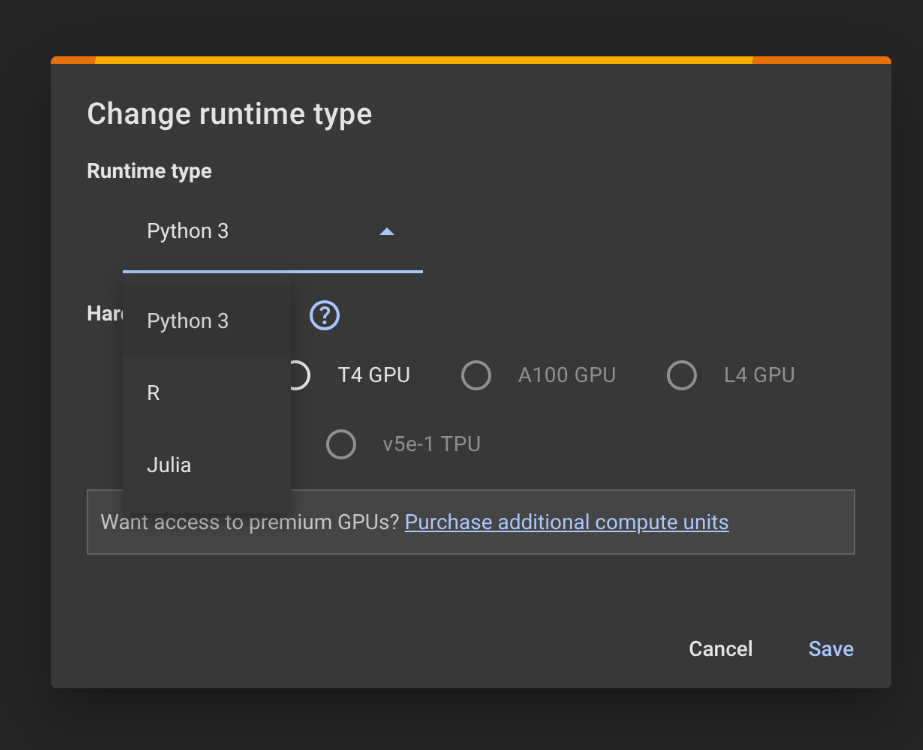Click the orange loading bar atop the dialog
Image resolution: width=923 pixels, height=750 pixels.
tap(470, 60)
